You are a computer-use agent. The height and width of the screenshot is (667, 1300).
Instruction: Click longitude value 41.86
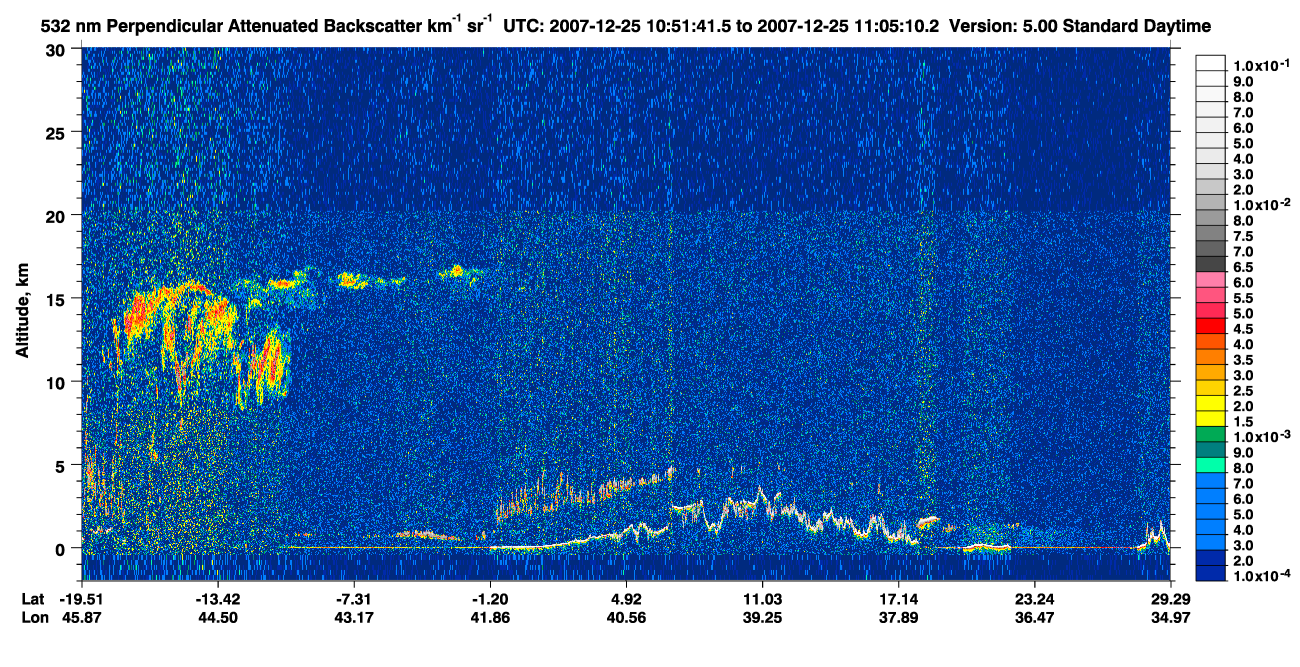pyautogui.click(x=490, y=617)
